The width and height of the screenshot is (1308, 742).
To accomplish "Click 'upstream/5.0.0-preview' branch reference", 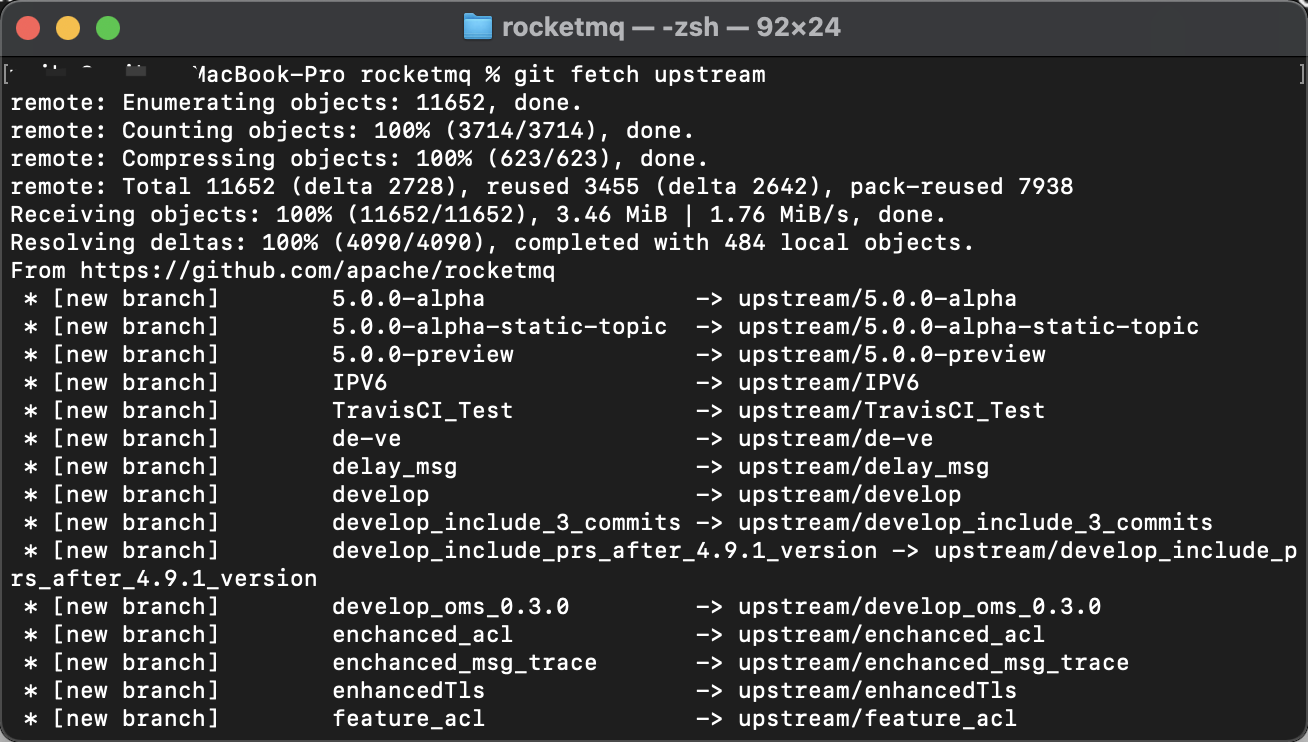I will click(892, 355).
